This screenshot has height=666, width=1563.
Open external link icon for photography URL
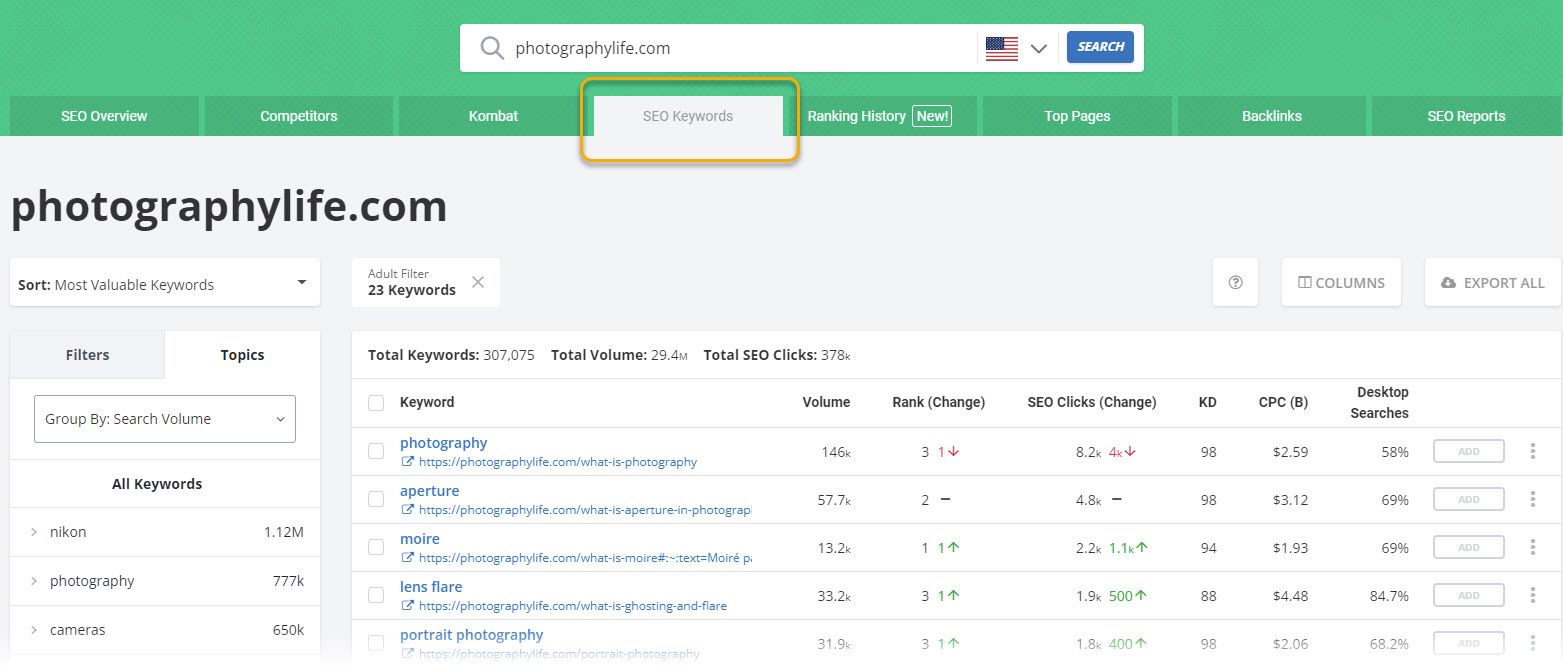(x=407, y=462)
